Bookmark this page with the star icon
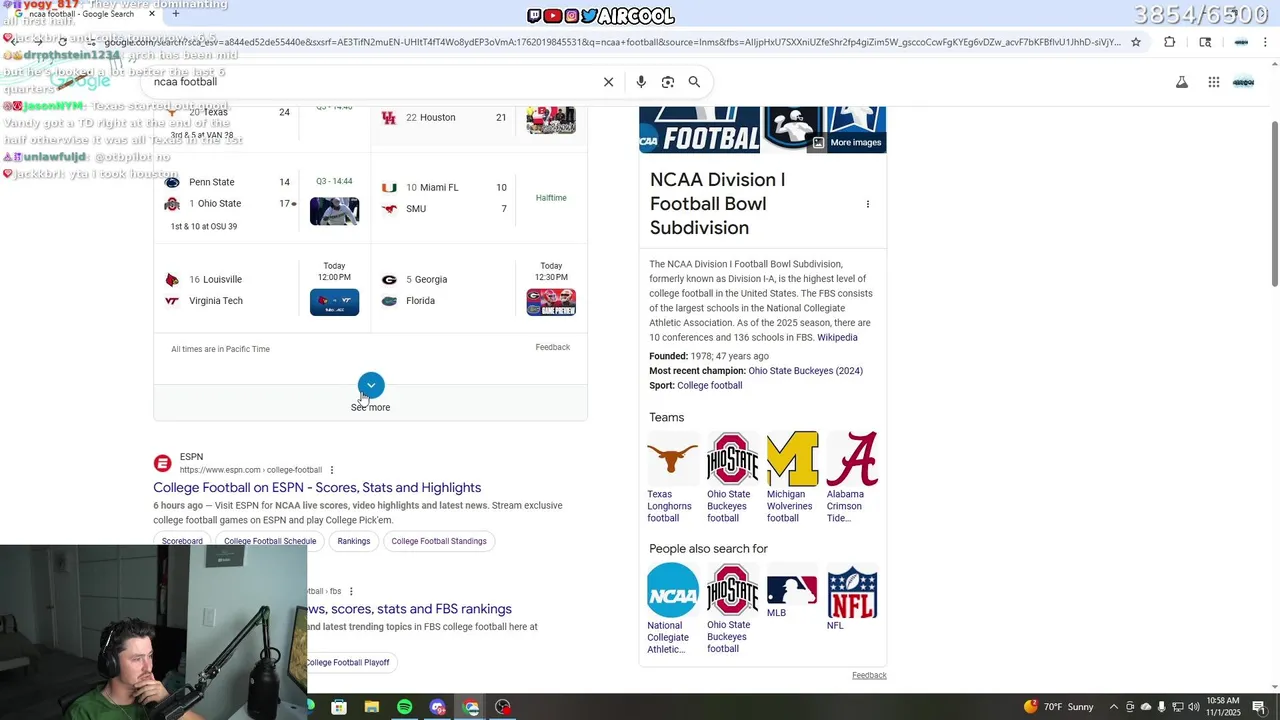The width and height of the screenshot is (1280, 720). [1136, 42]
